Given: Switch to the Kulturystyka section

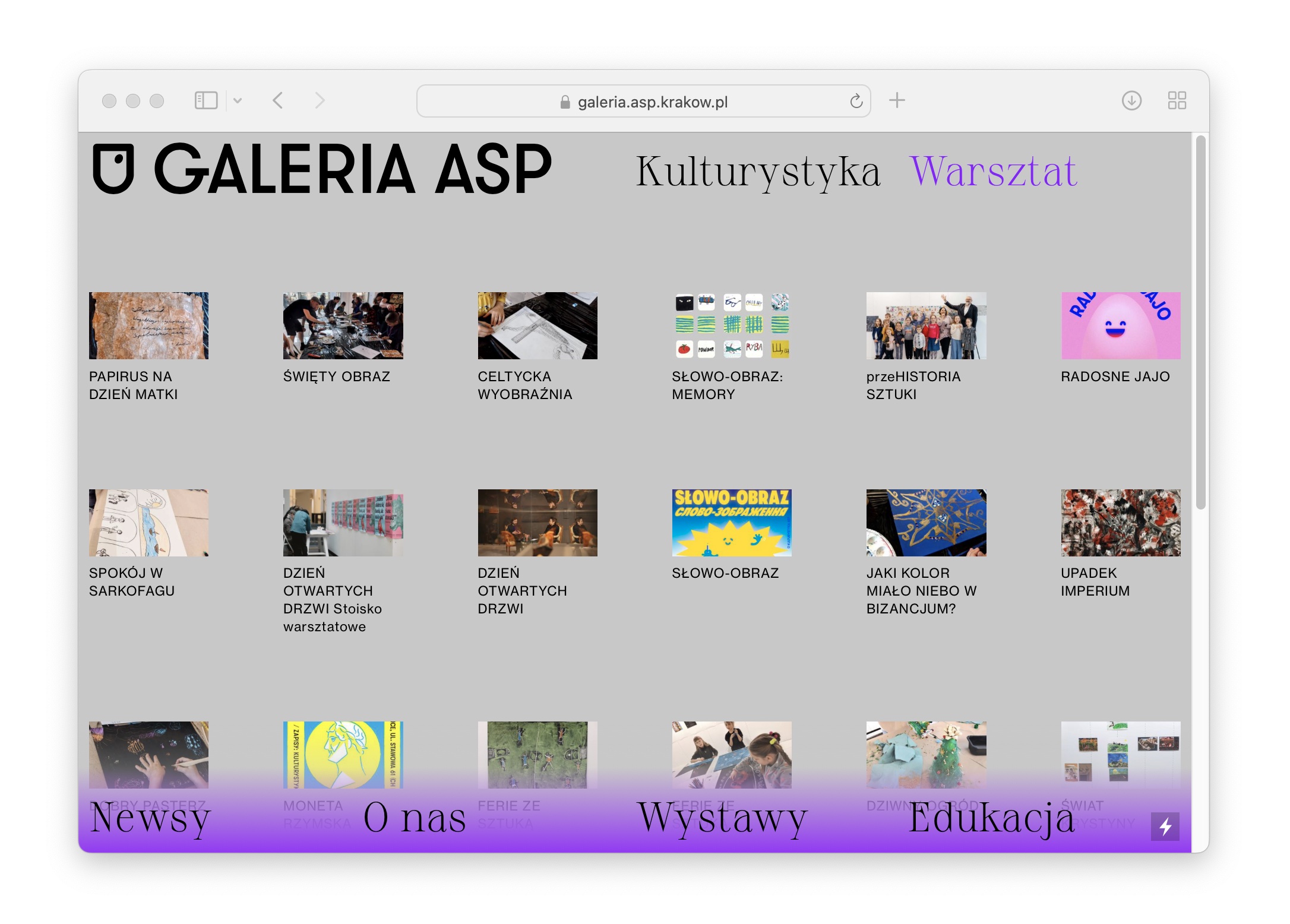Looking at the screenshot, I should 758,172.
